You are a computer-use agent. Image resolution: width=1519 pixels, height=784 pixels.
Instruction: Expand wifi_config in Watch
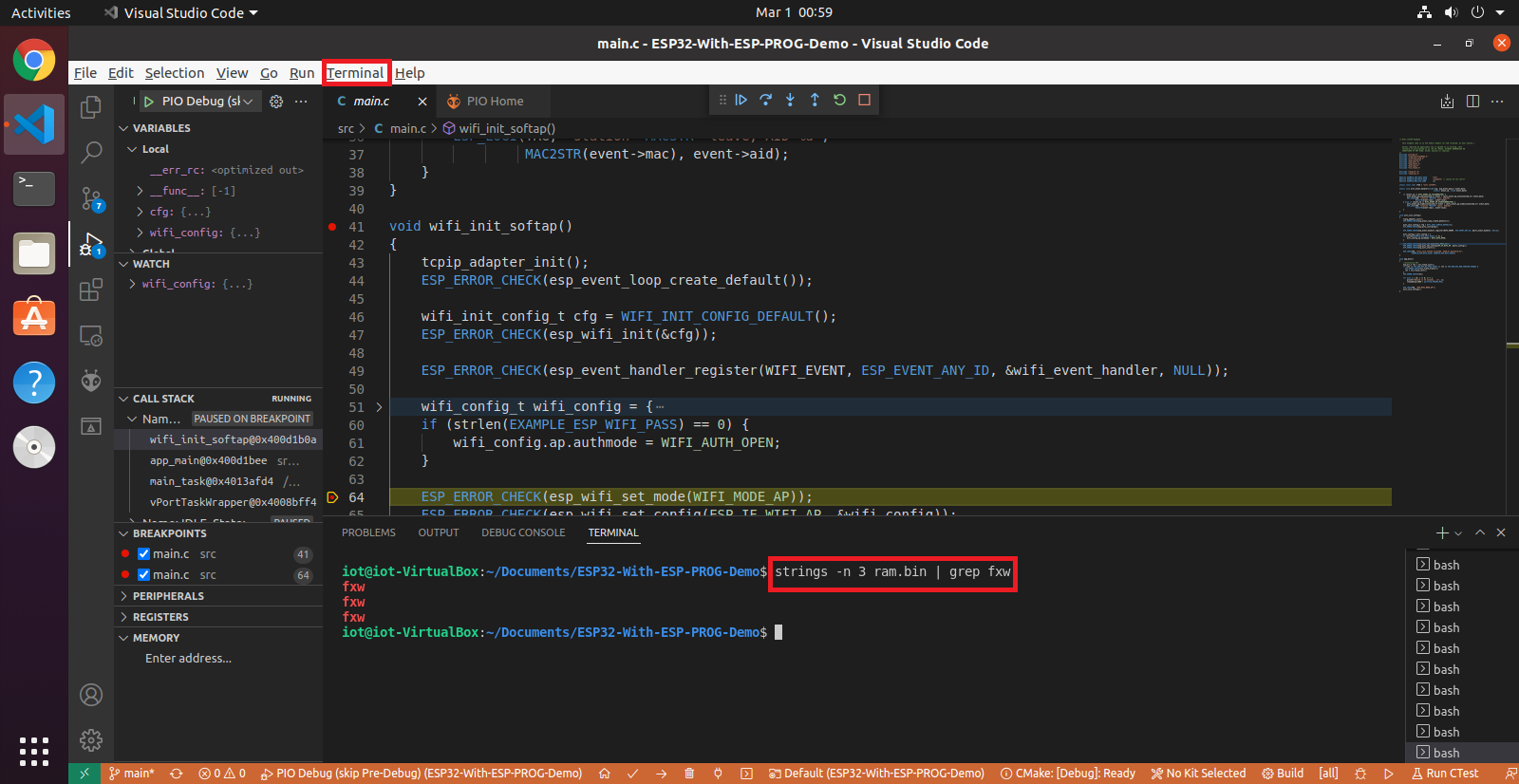[133, 284]
